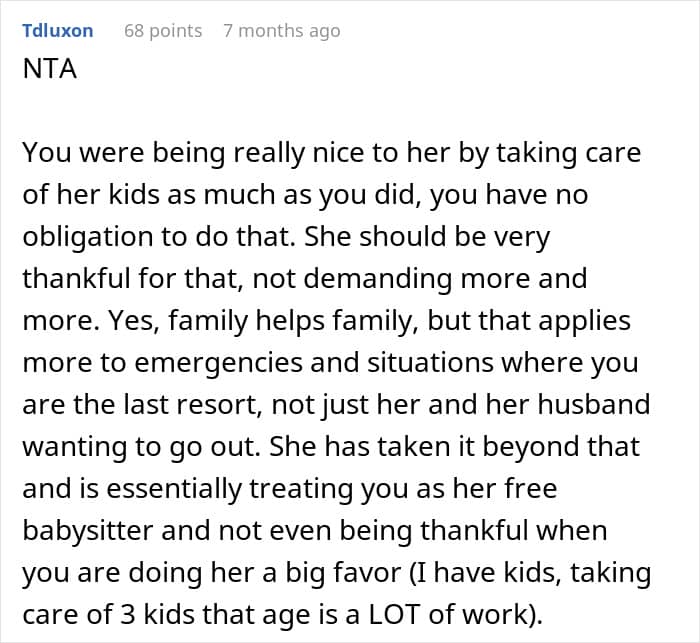The height and width of the screenshot is (643, 700).
Task: Click the word 'demanding' in the comment
Action: (377, 279)
